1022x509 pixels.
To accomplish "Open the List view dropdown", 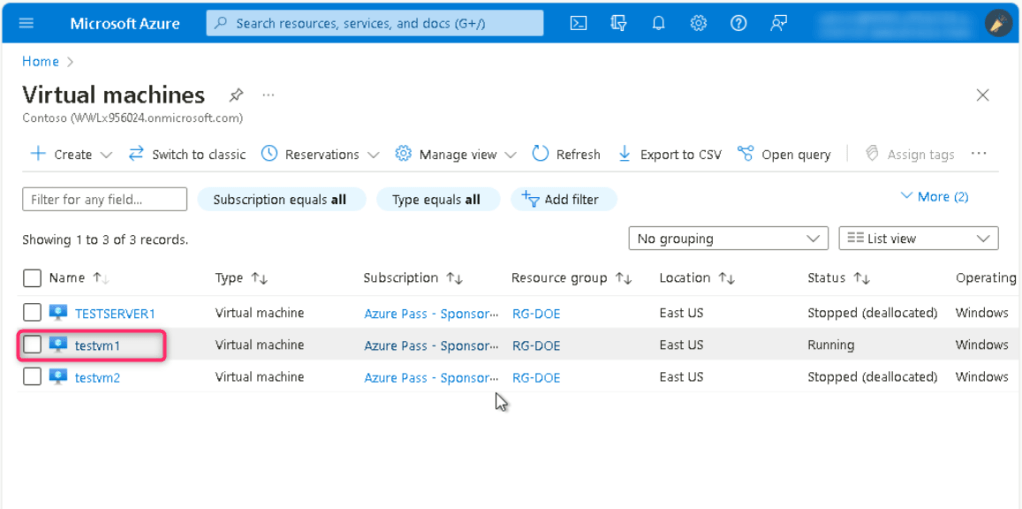I will [x=917, y=239].
